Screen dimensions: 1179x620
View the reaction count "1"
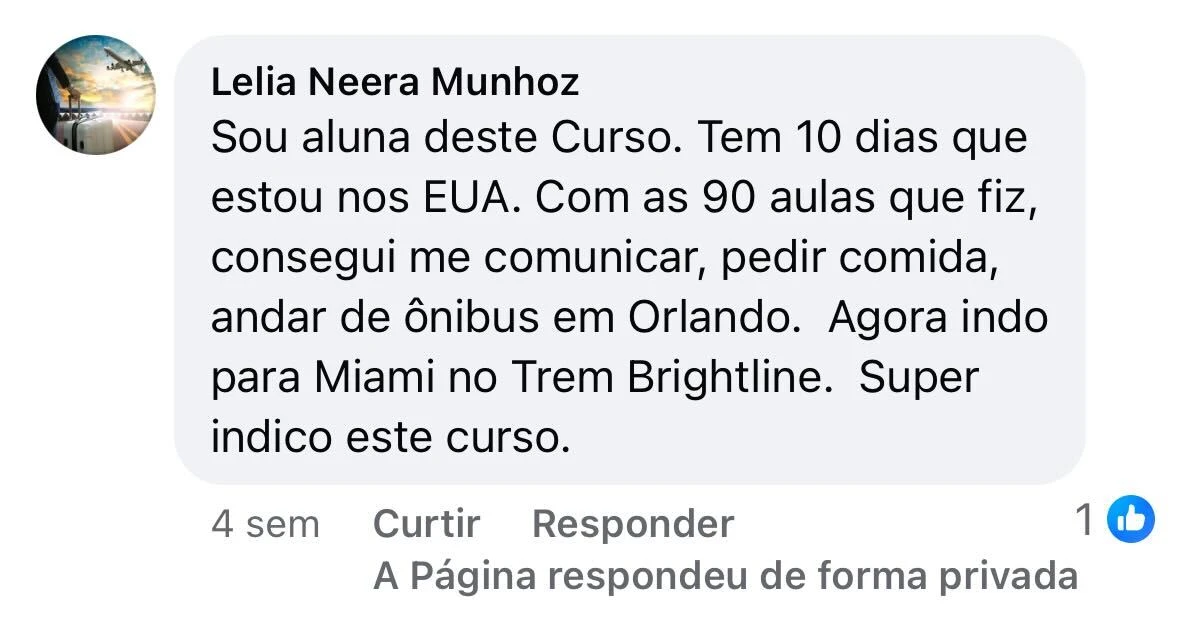(x=1084, y=519)
